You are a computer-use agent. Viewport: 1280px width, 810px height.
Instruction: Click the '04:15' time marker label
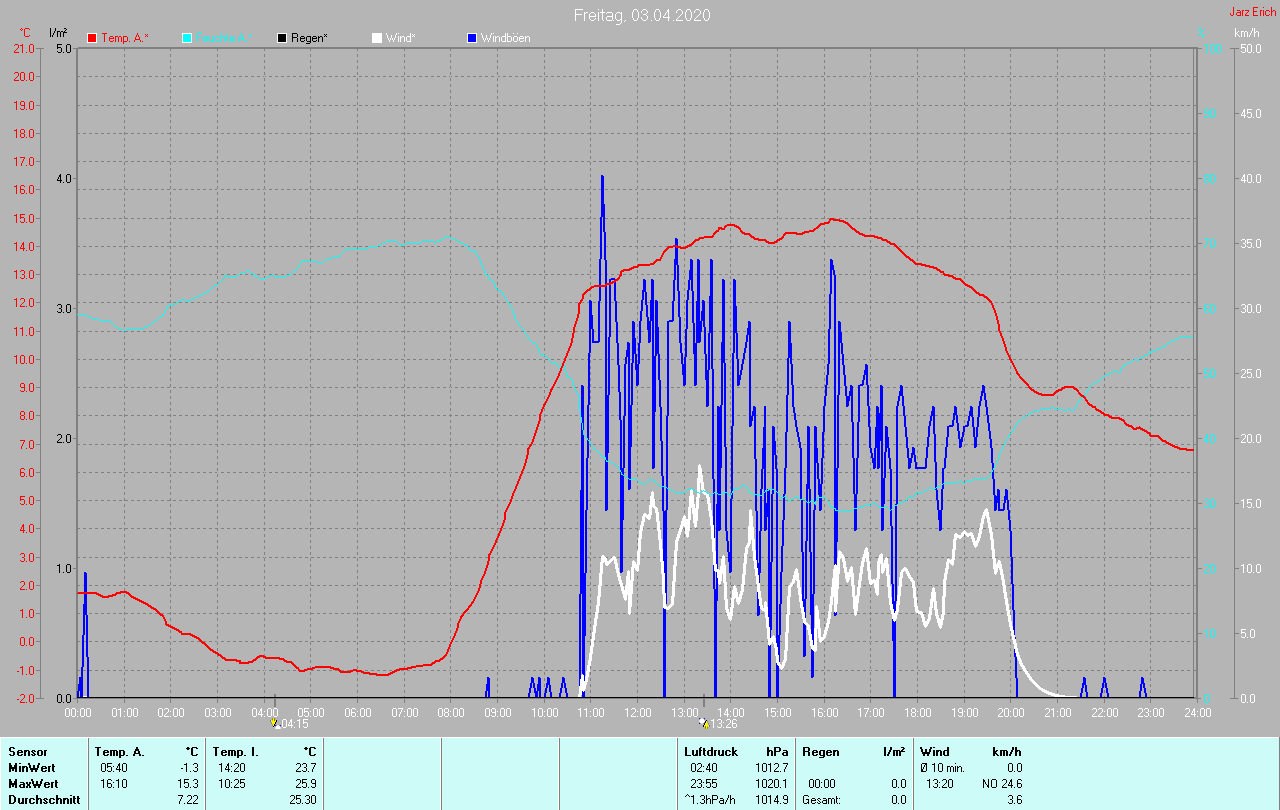(295, 723)
